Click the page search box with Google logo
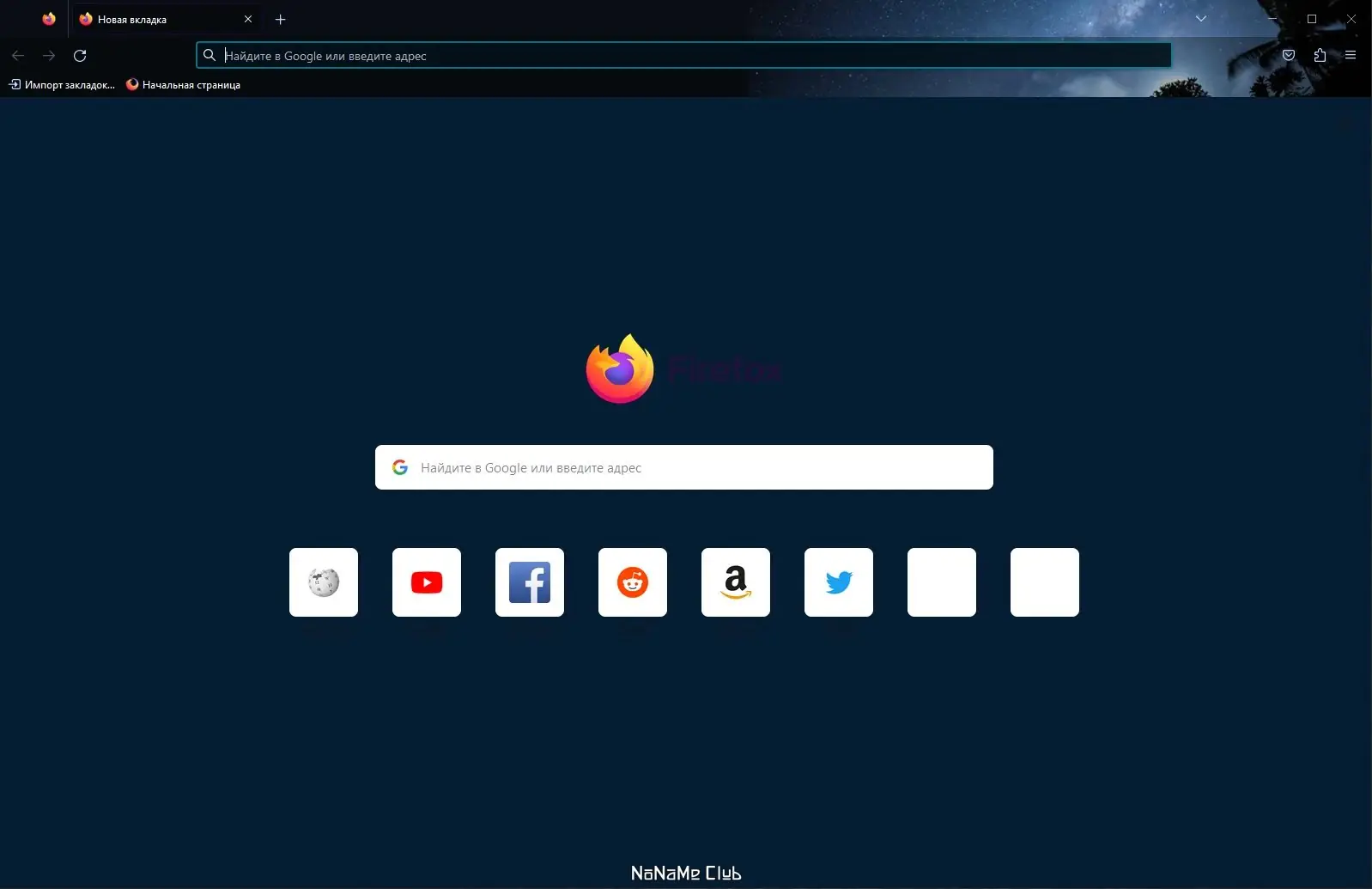The width and height of the screenshot is (1372, 889). click(x=684, y=467)
